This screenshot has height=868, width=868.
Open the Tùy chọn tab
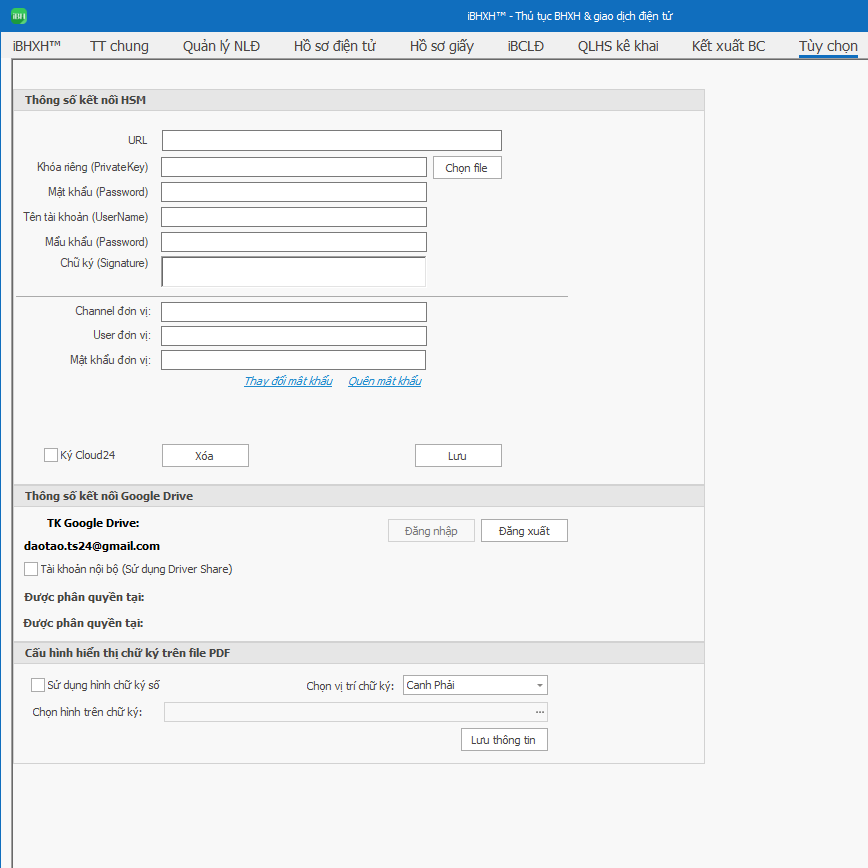pos(827,46)
